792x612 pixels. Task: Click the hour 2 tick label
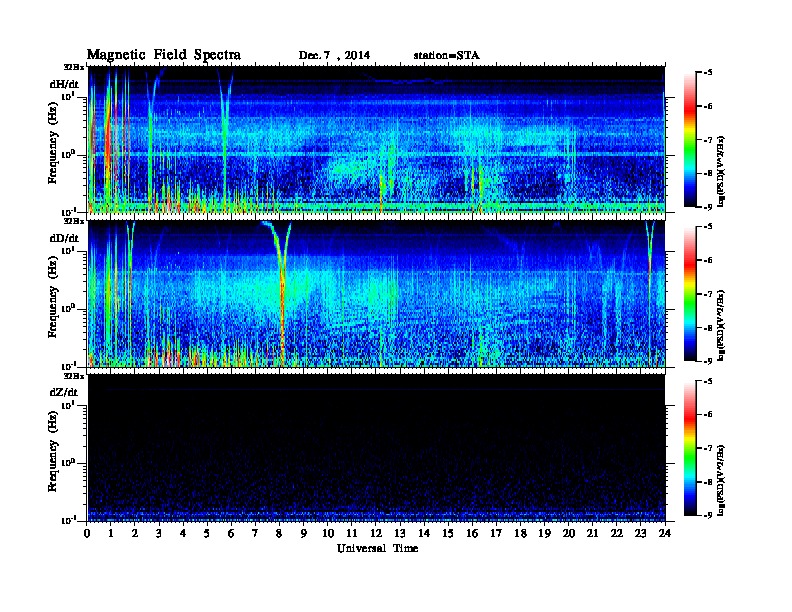(x=135, y=533)
